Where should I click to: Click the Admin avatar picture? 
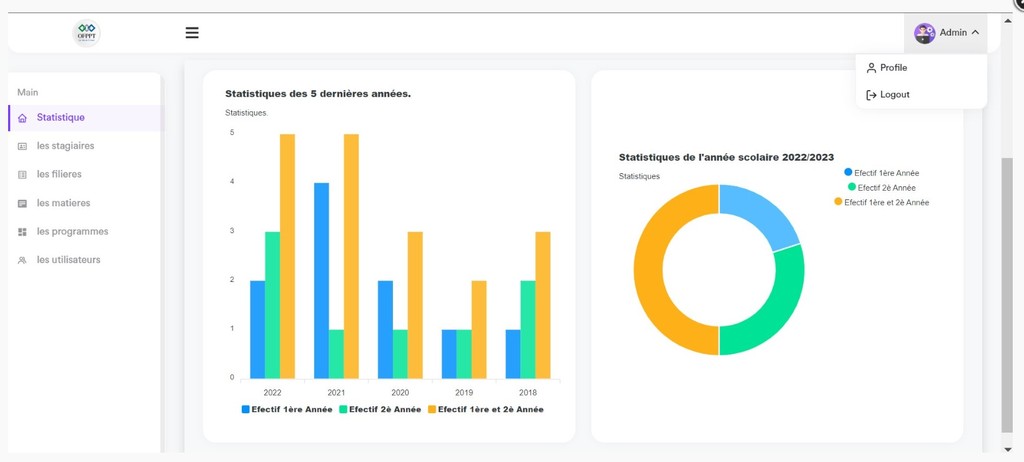[924, 33]
